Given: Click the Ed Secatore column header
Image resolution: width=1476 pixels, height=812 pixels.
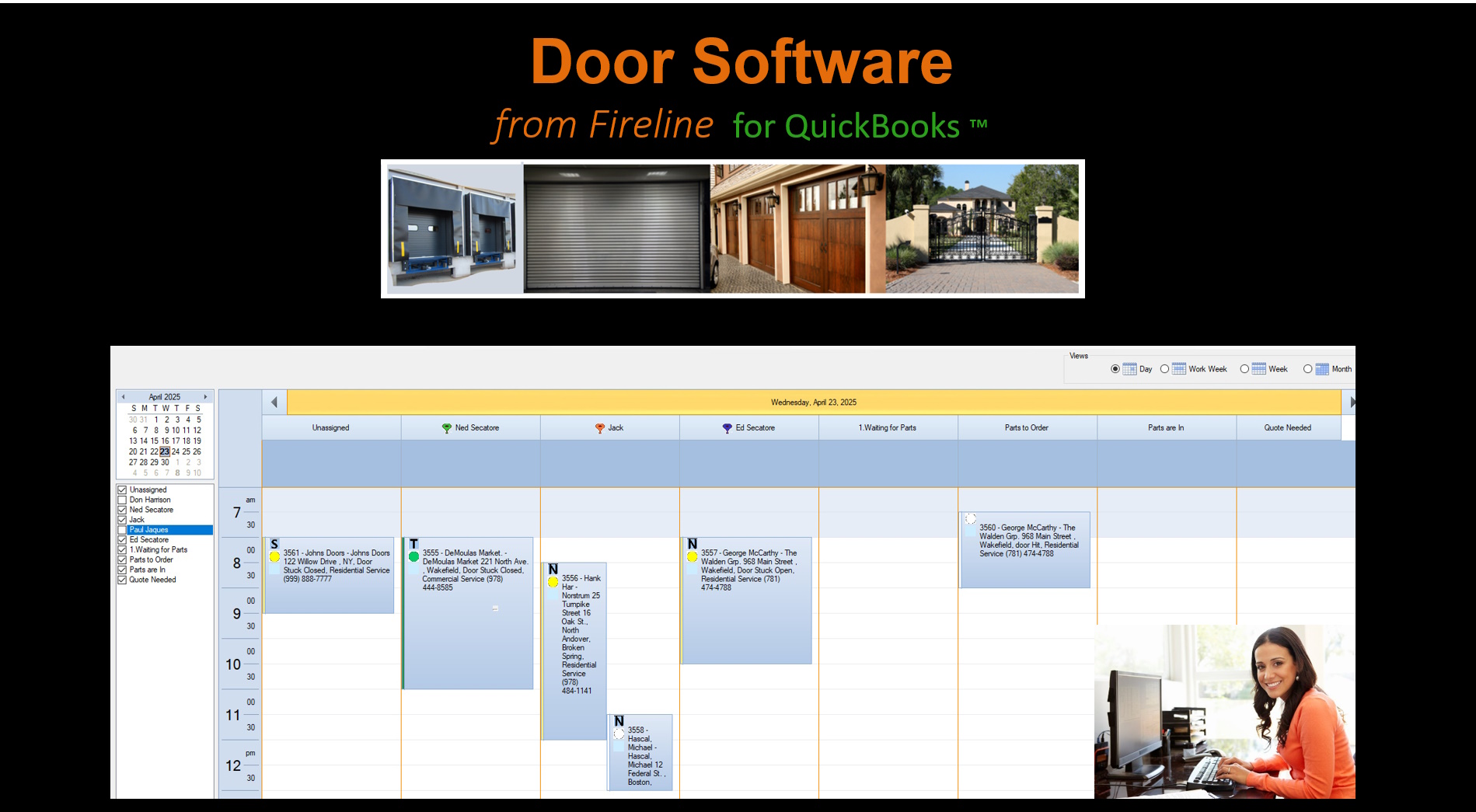Looking at the screenshot, I should coord(749,427).
